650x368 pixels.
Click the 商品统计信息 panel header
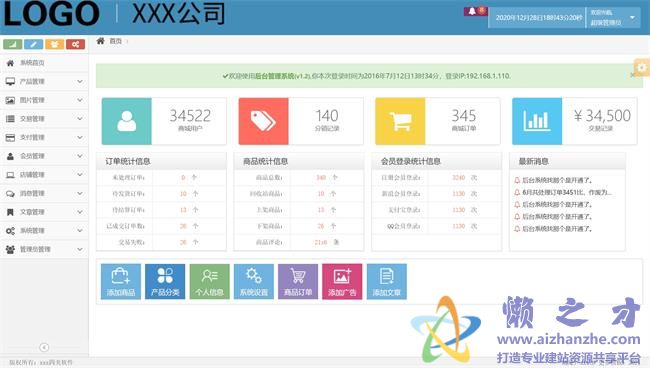(x=299, y=161)
